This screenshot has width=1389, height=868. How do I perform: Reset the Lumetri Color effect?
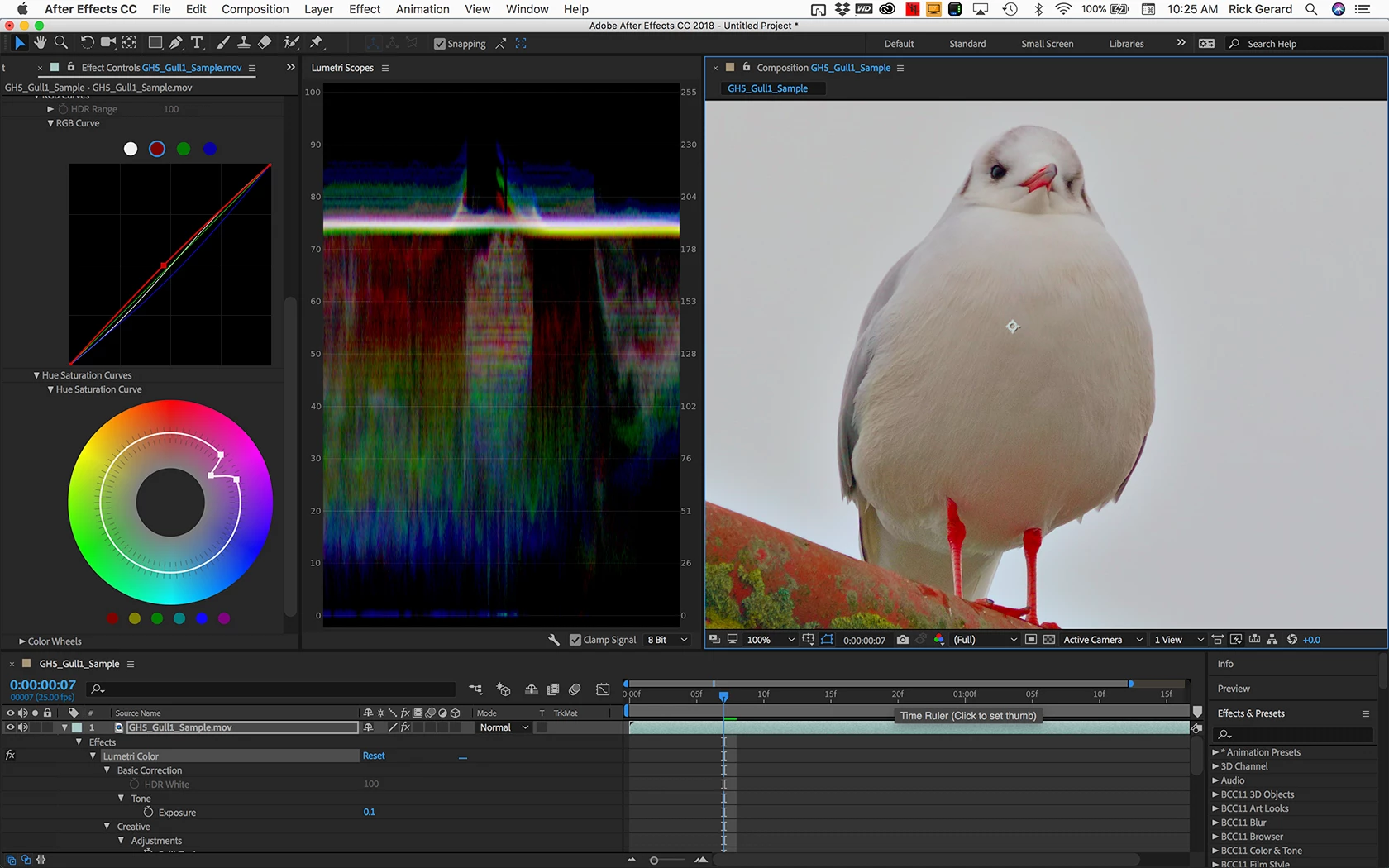(374, 756)
